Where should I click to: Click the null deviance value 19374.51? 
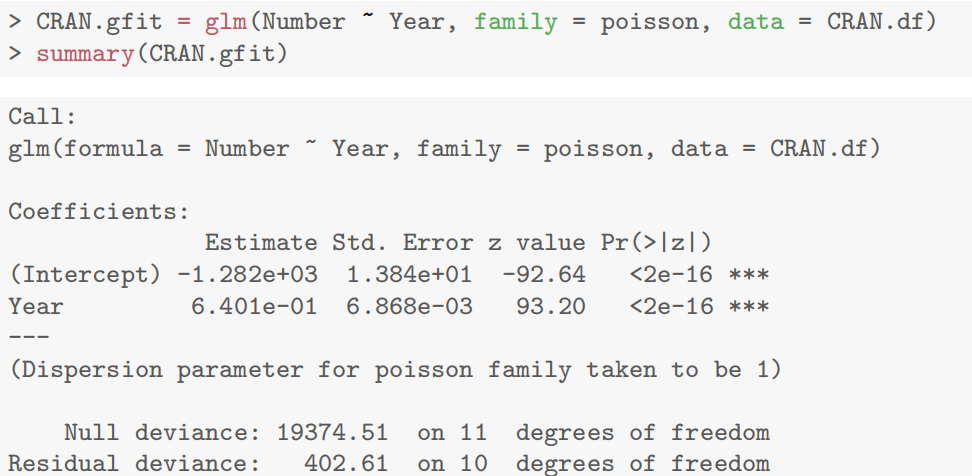pos(339,433)
